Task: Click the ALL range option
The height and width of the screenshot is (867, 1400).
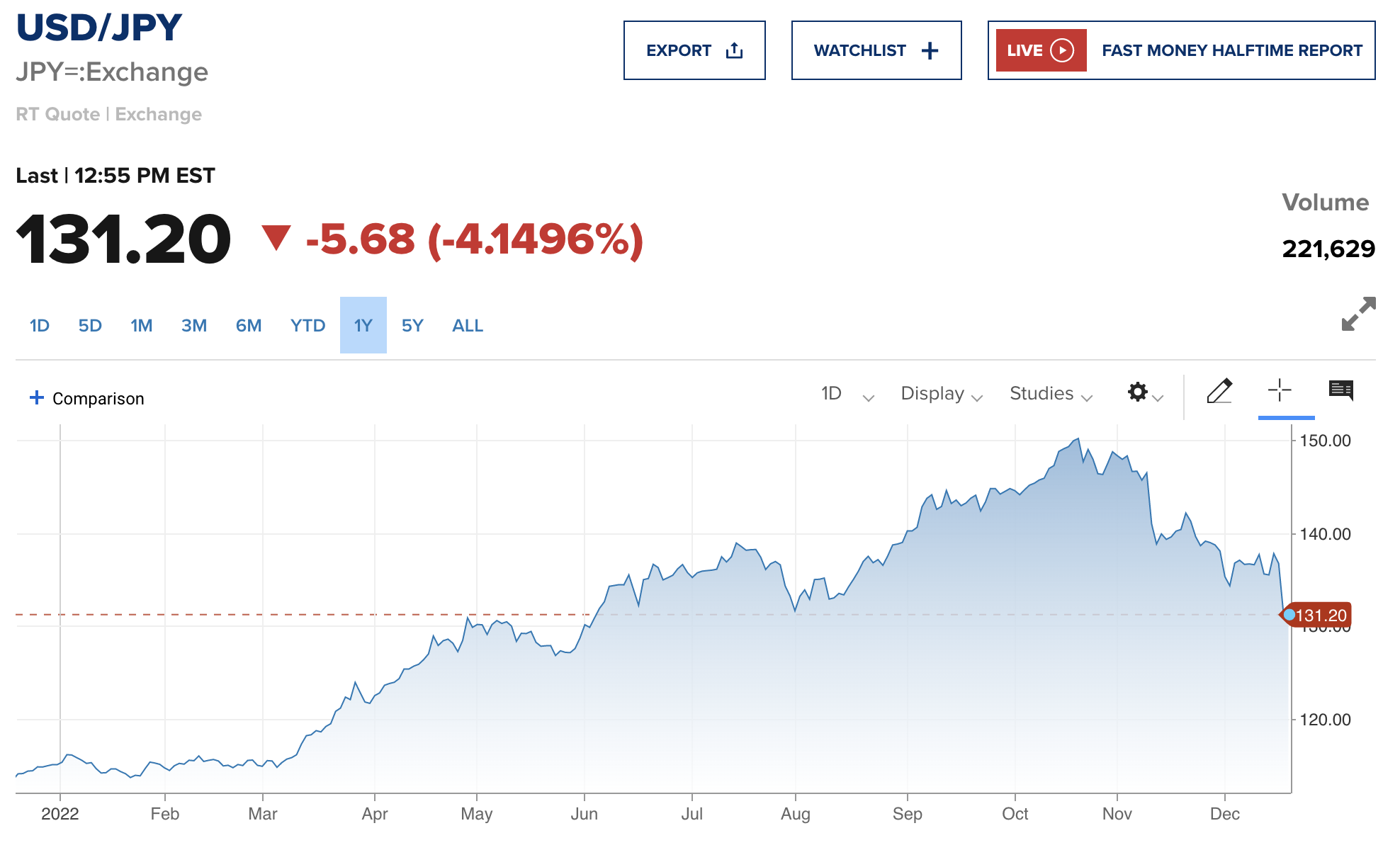Action: [468, 326]
